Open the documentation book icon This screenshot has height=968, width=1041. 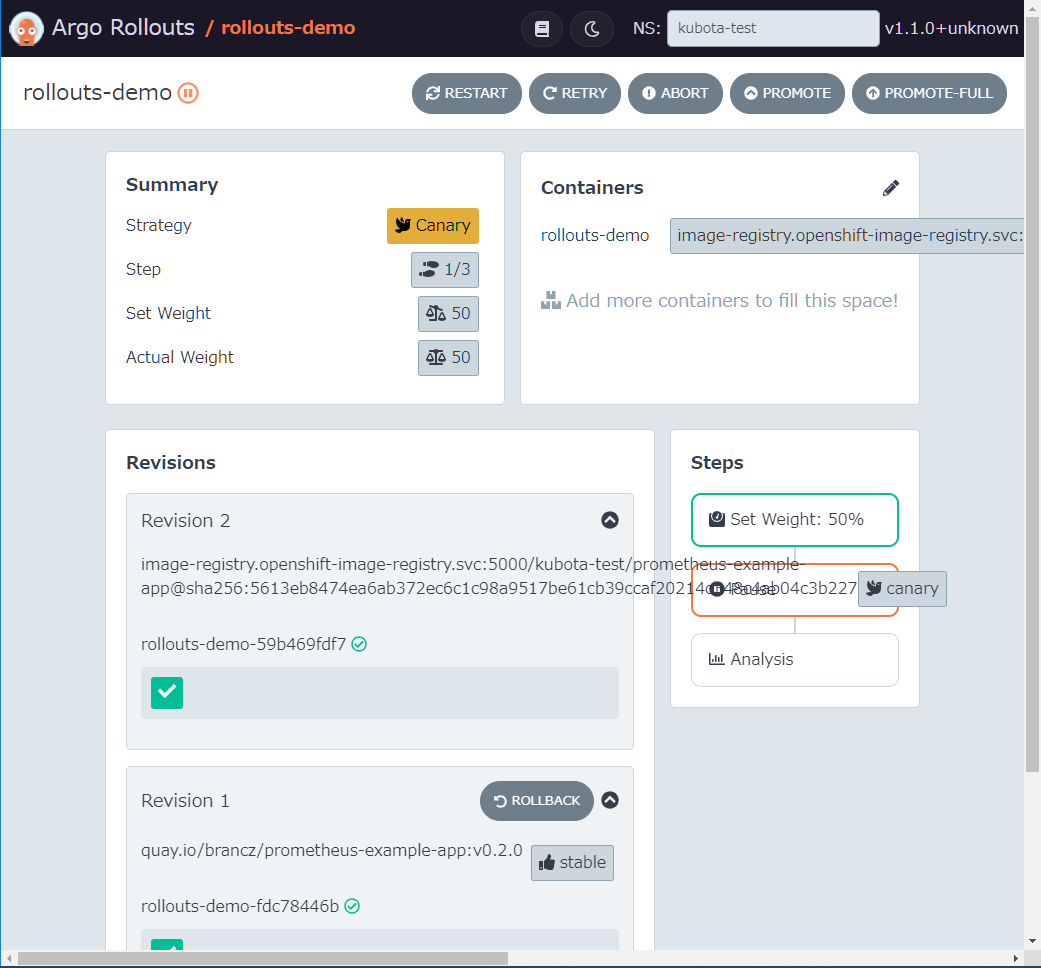(x=542, y=29)
